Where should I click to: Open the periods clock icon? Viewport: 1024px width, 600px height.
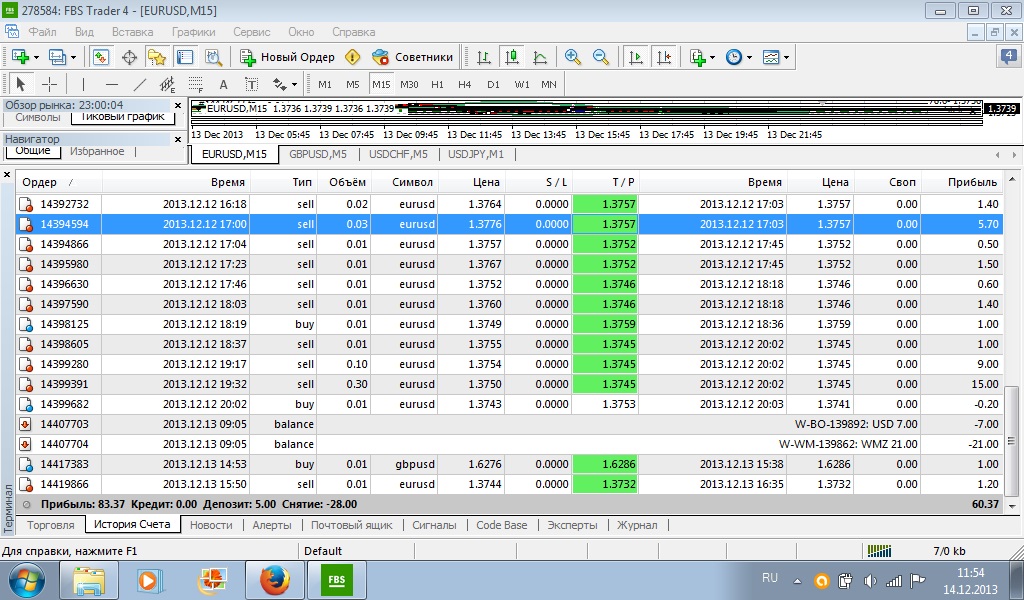(x=734, y=57)
